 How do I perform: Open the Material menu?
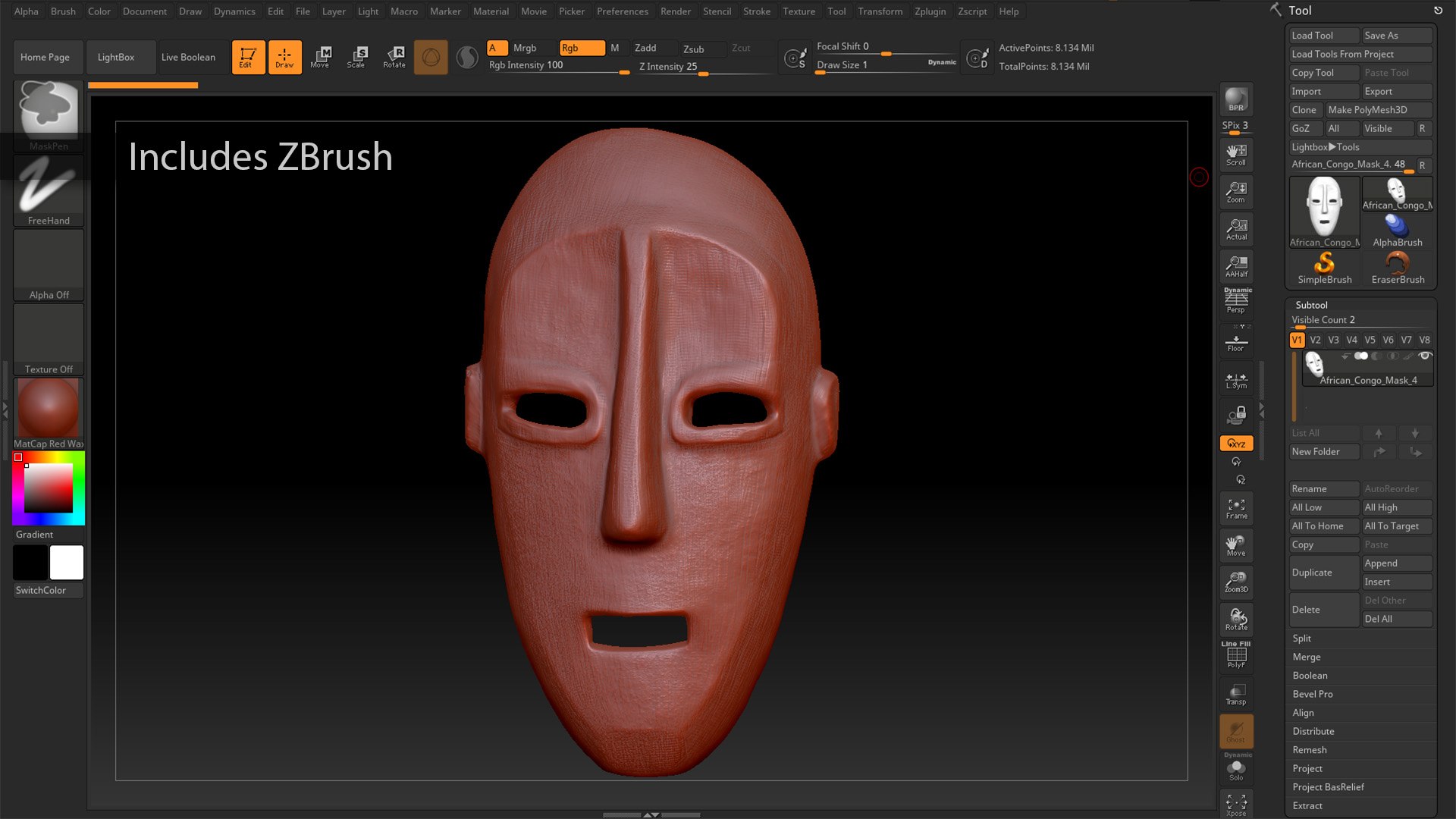pyautogui.click(x=491, y=11)
